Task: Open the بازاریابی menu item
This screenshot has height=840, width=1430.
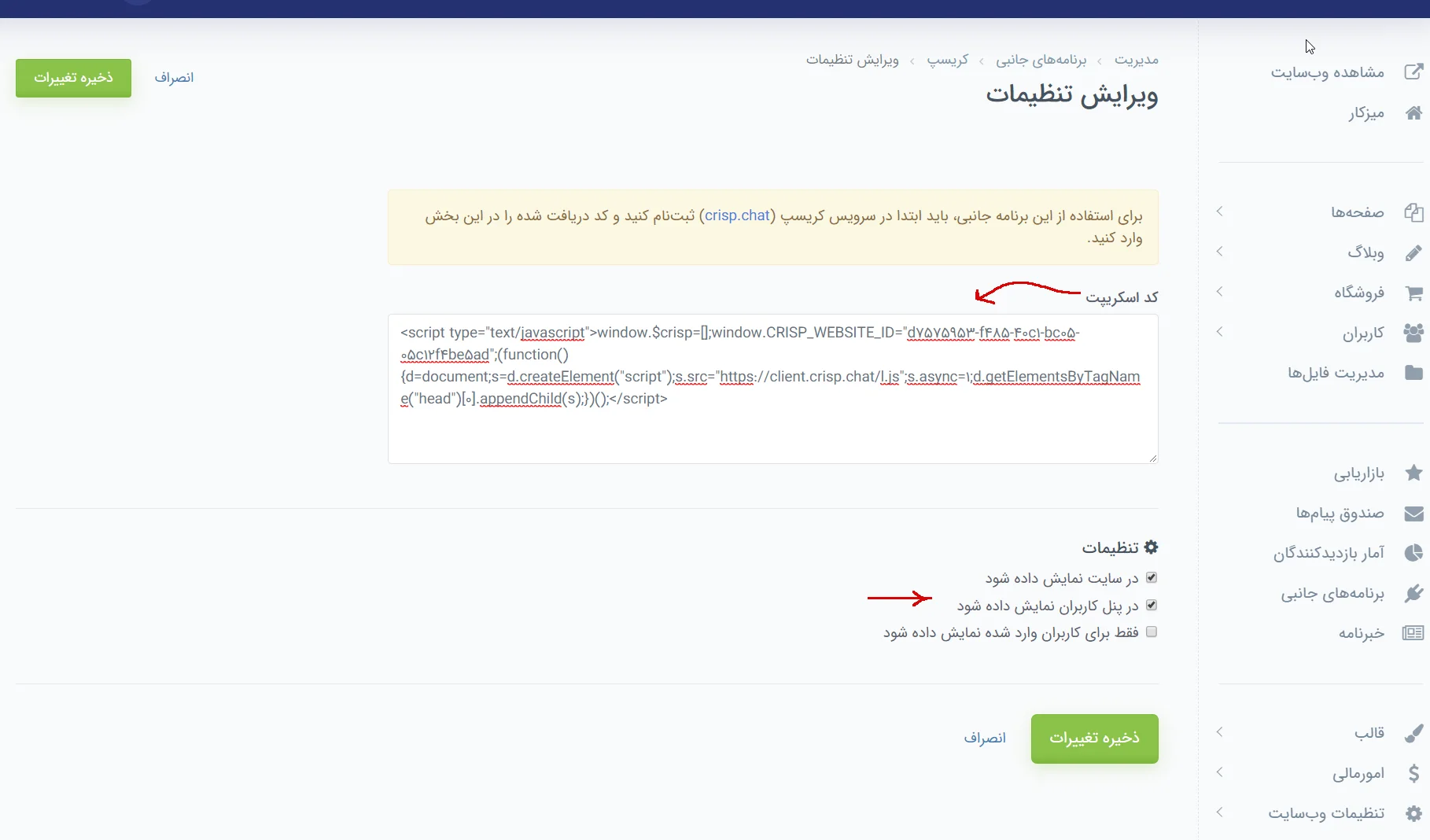Action: tap(1358, 473)
